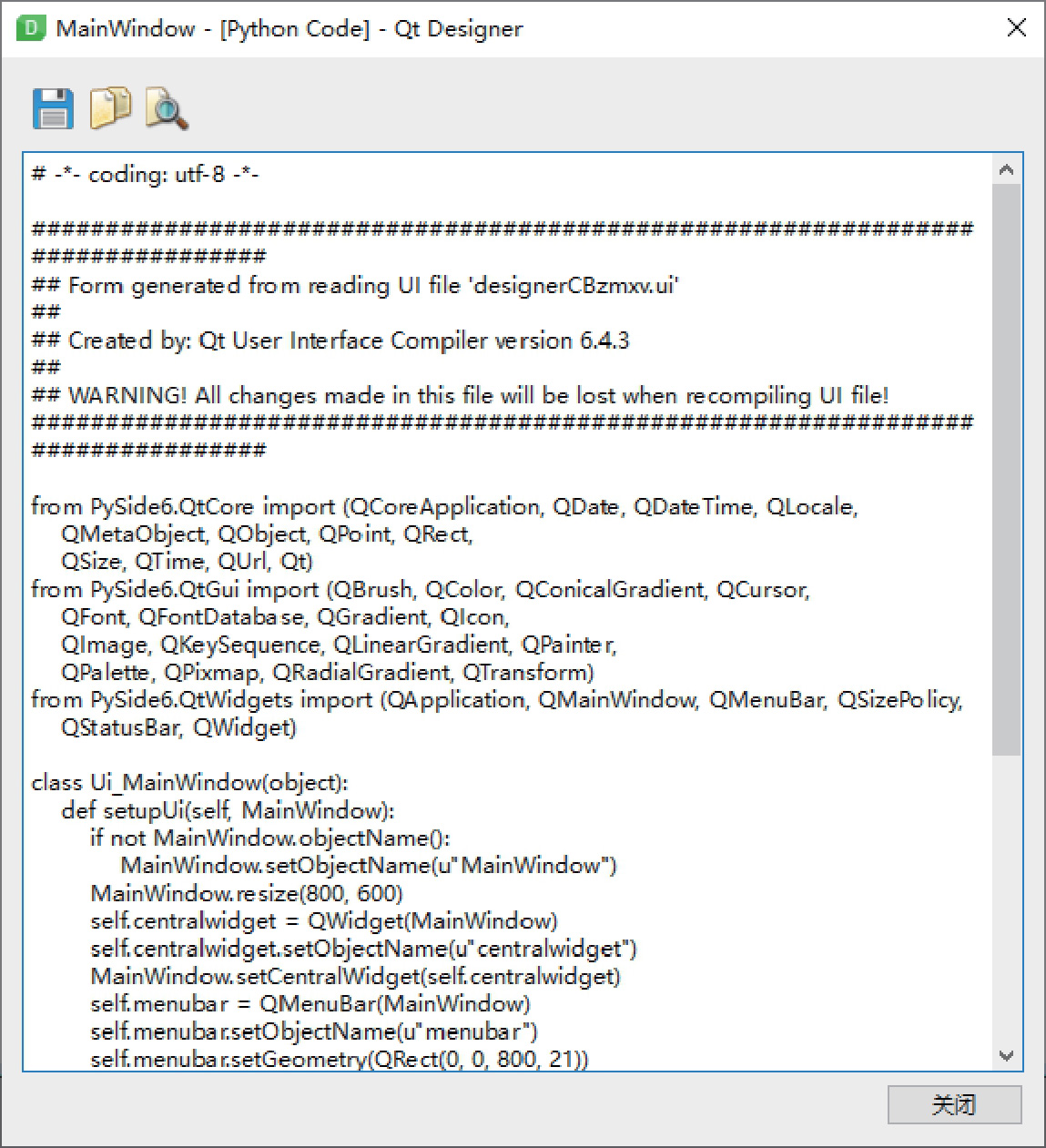Click the 'self.menubar = QMenuBar(MainWindow)' line

tap(310, 1003)
